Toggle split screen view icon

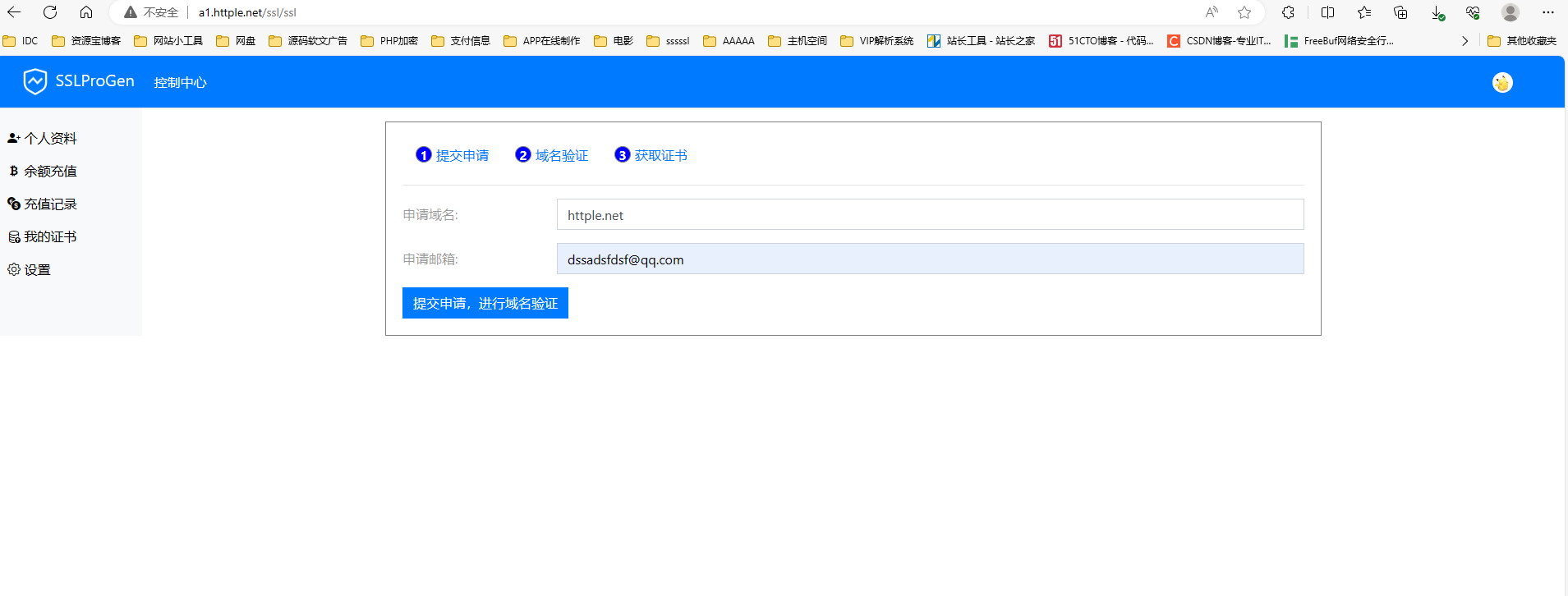[1327, 12]
